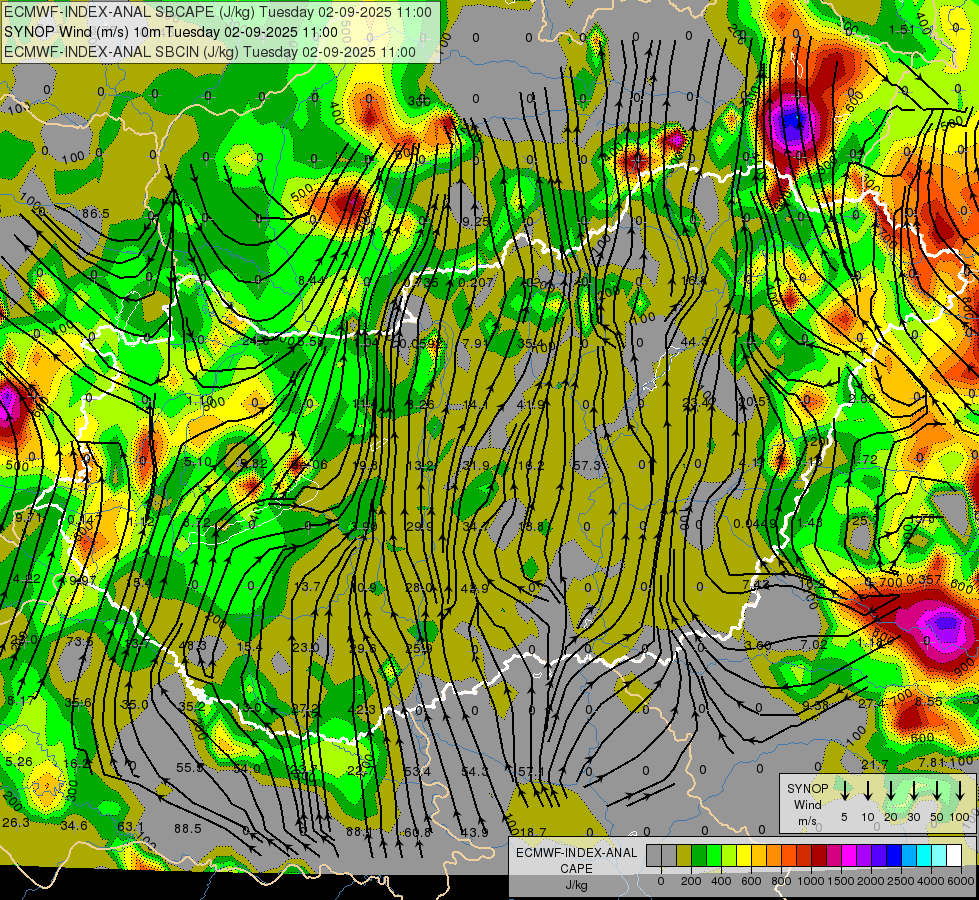Click the 42.3 value on the map
Image resolution: width=979 pixels, height=900 pixels.
pos(362,709)
